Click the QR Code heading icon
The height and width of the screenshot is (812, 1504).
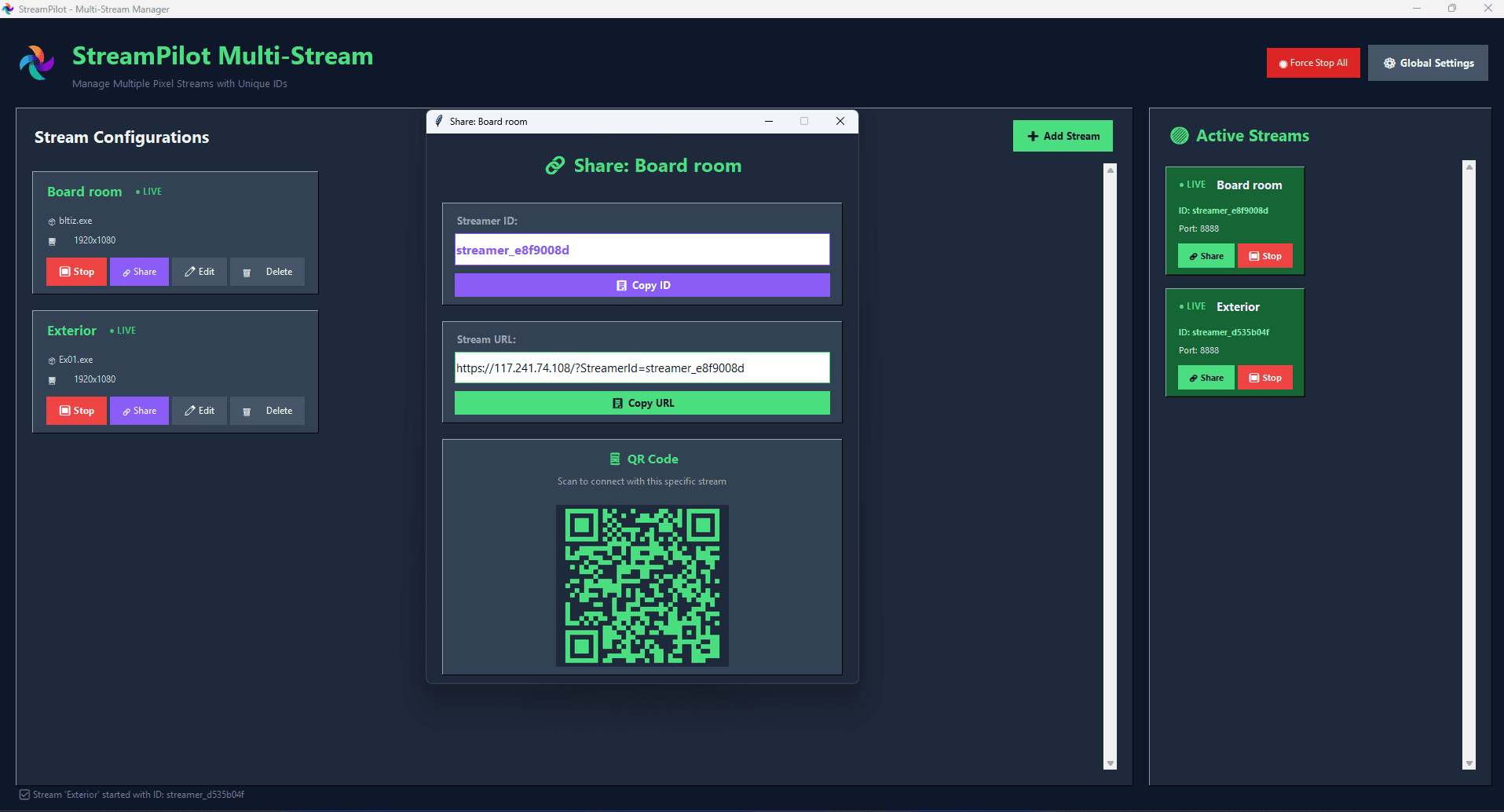(x=615, y=459)
